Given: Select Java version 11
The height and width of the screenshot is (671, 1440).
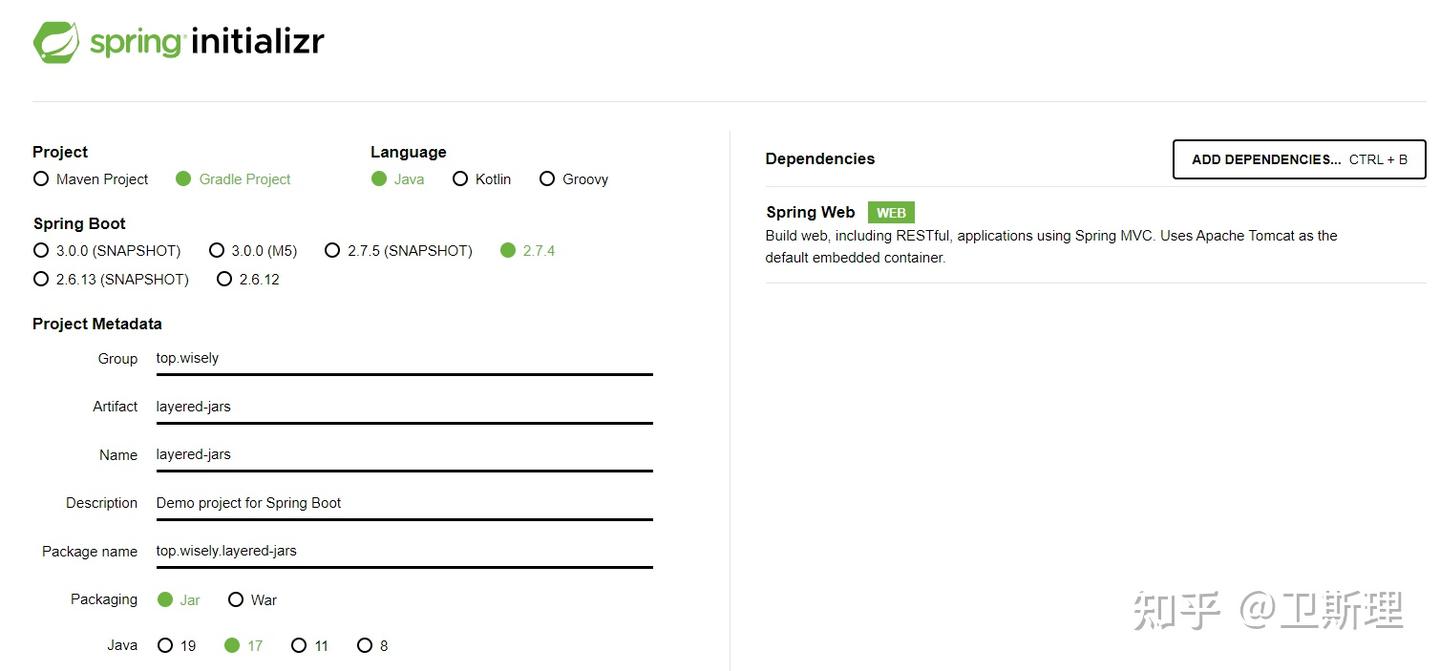Looking at the screenshot, I should (x=299, y=645).
